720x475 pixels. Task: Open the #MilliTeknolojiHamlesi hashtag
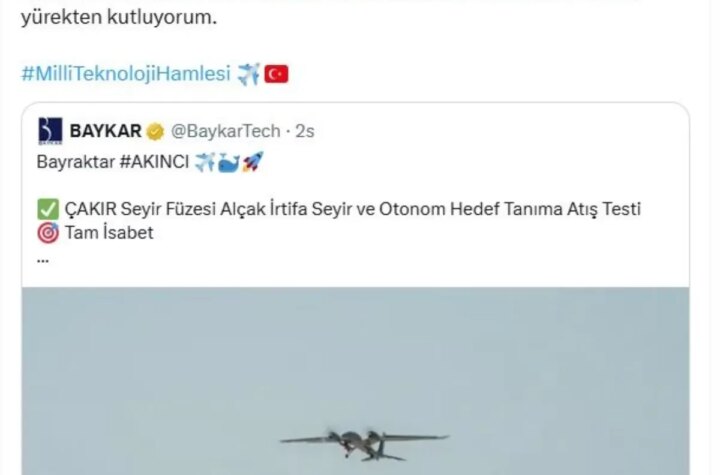pos(126,74)
